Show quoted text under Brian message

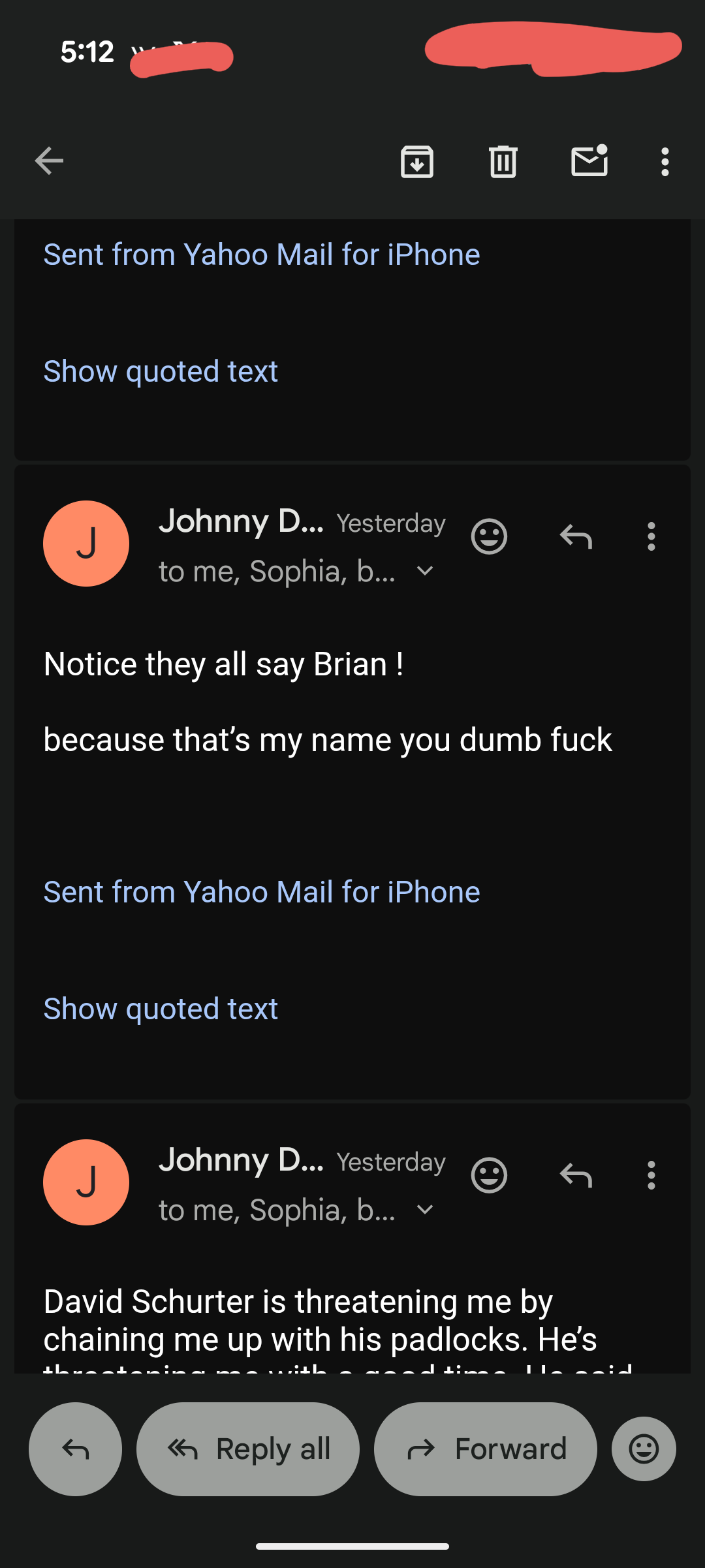(161, 1009)
